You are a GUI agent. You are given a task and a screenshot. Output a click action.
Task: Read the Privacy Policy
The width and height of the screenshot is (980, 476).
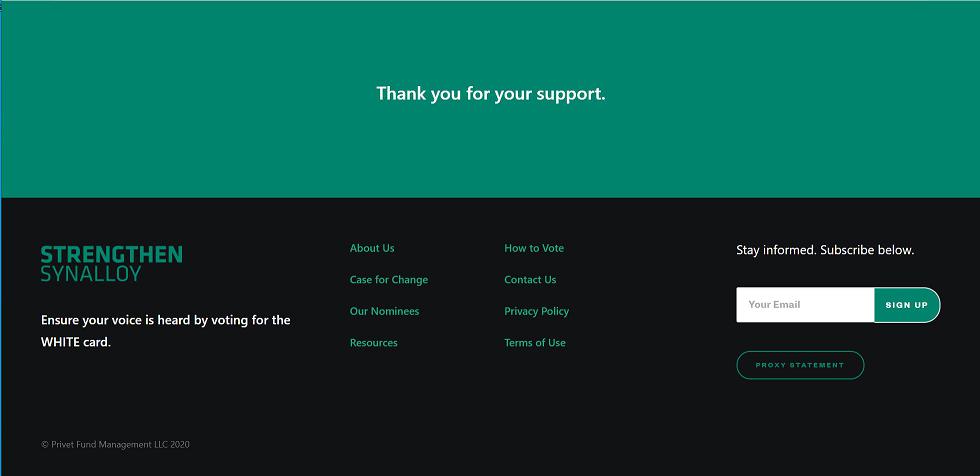[536, 311]
